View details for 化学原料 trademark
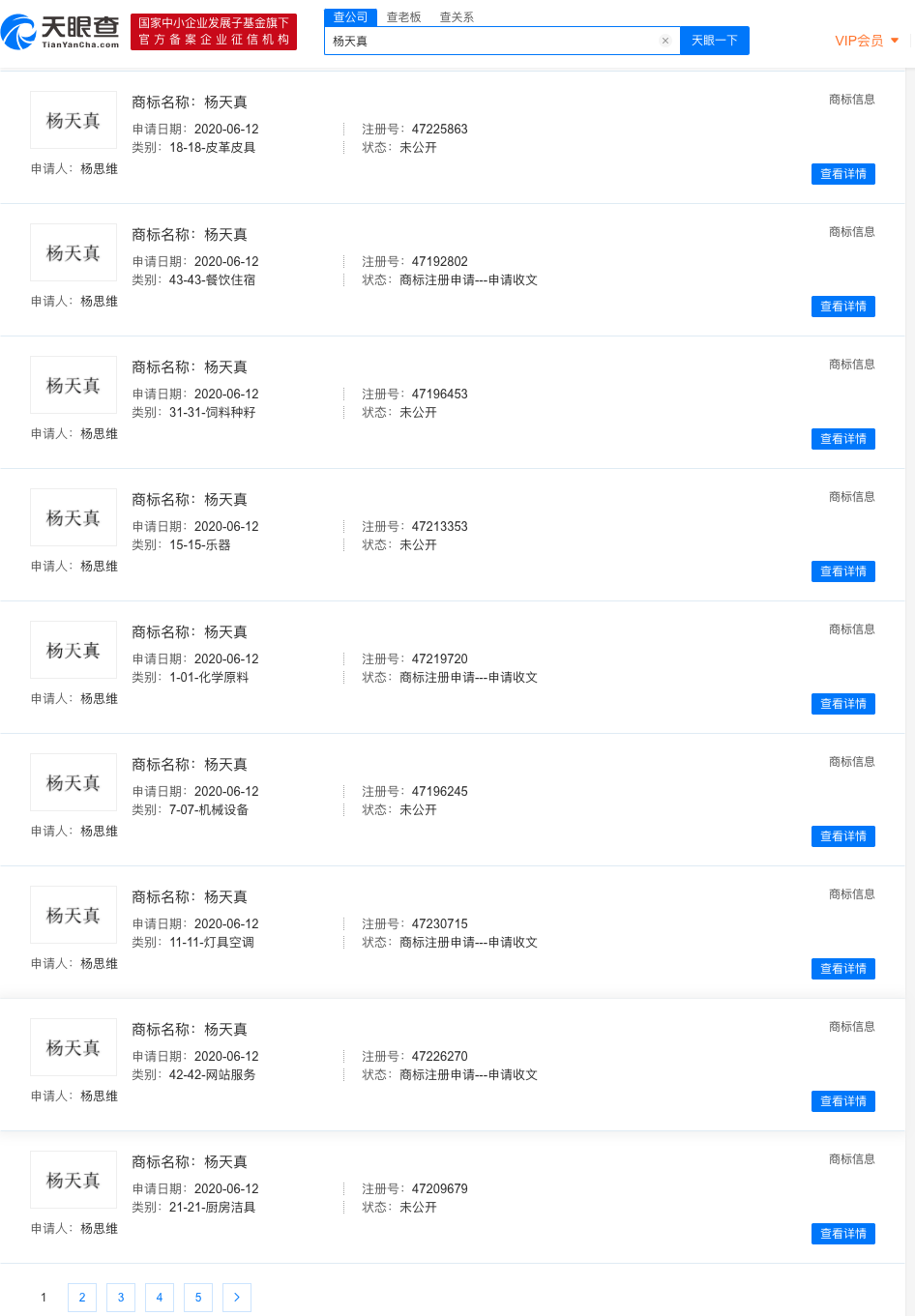 [842, 704]
